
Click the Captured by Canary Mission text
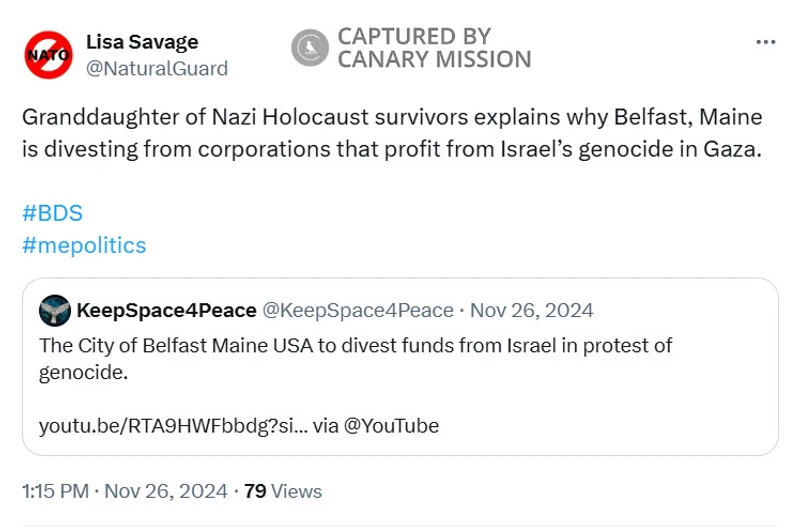(x=434, y=48)
